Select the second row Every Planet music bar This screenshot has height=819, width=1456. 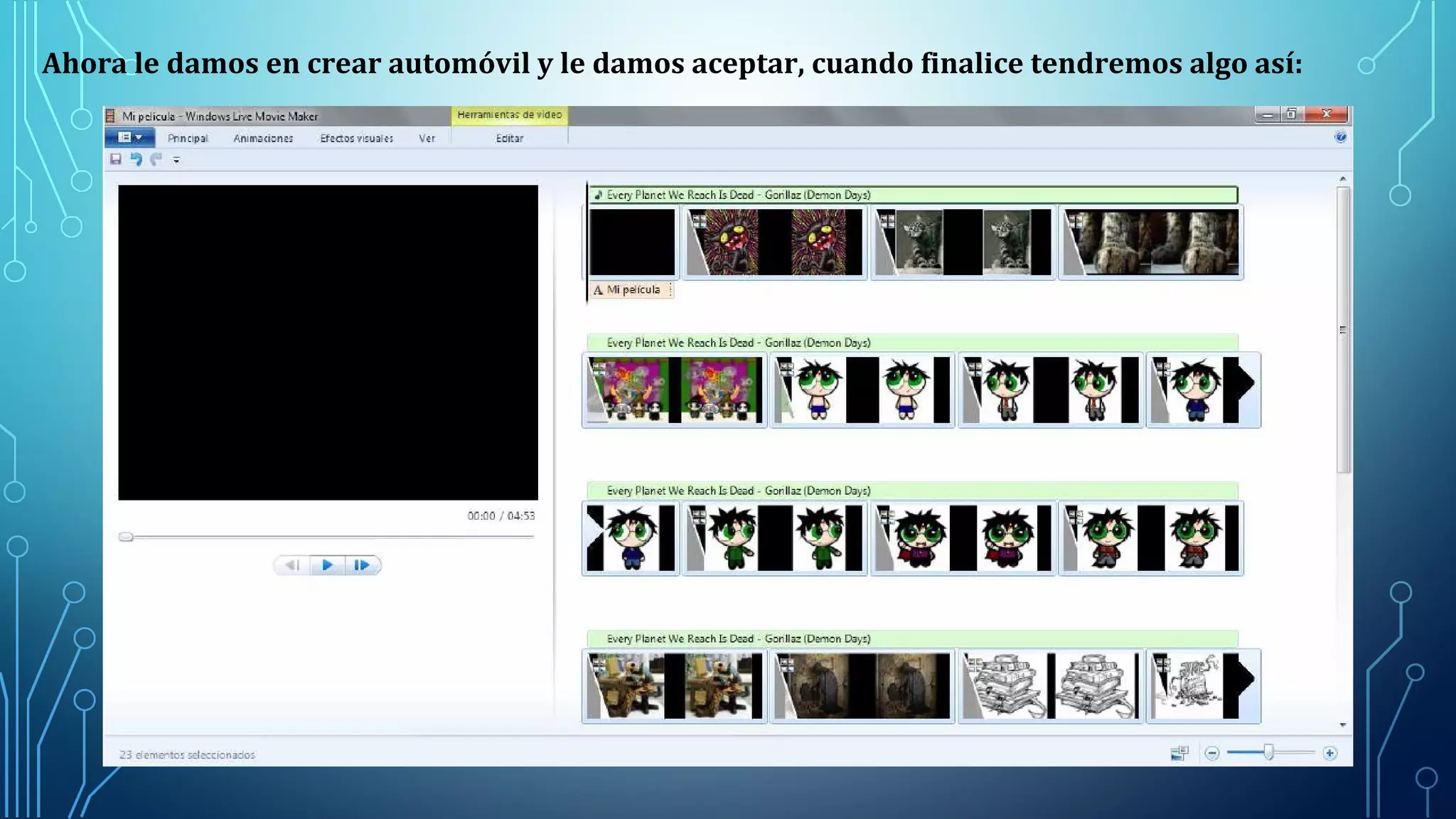click(x=913, y=343)
